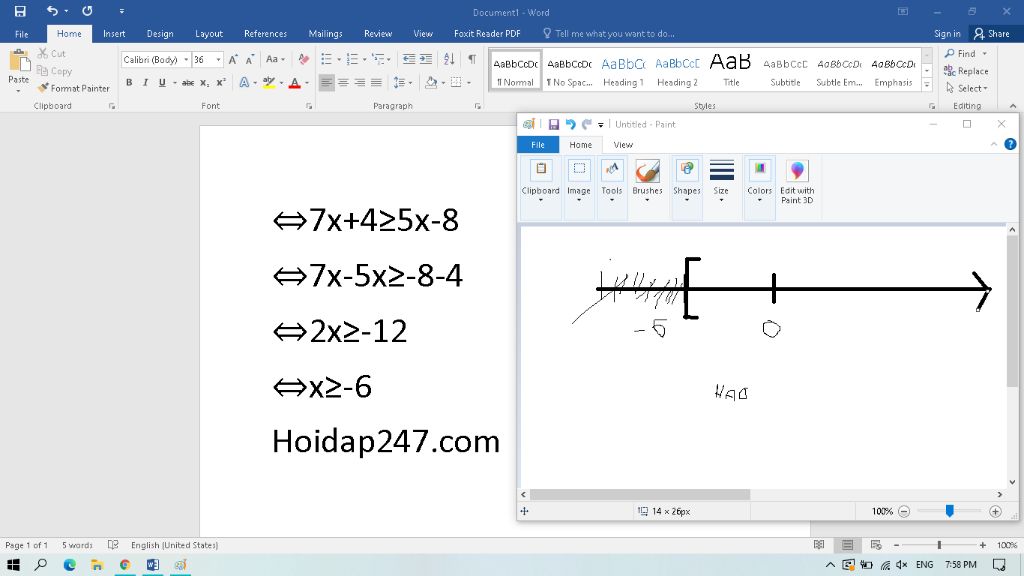This screenshot has height=576, width=1024.
Task: Toggle subscript formatting
Action: 204,82
